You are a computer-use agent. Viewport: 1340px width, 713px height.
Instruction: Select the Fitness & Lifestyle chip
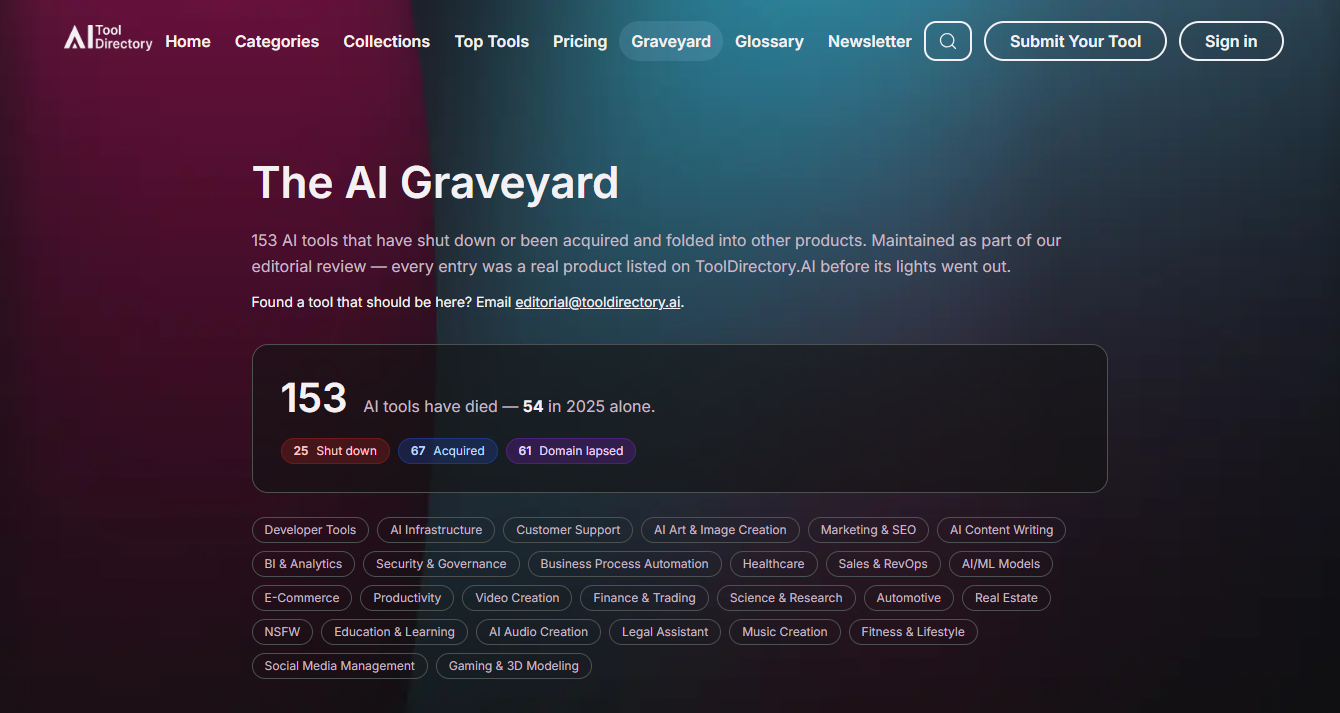click(913, 632)
